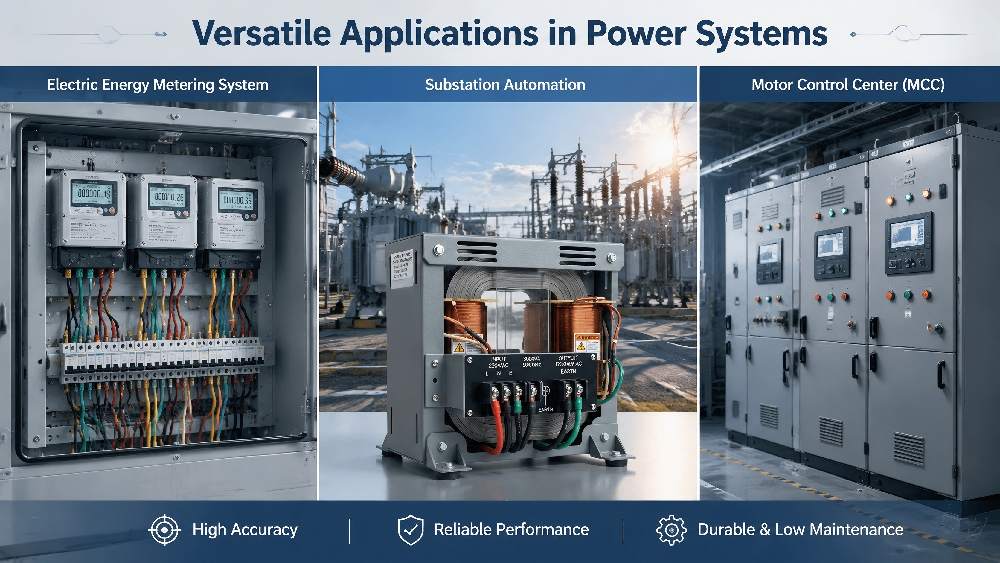Click the circuit breaker row in metering cabinet
Screen dimensions: 1000x563
point(161,360)
